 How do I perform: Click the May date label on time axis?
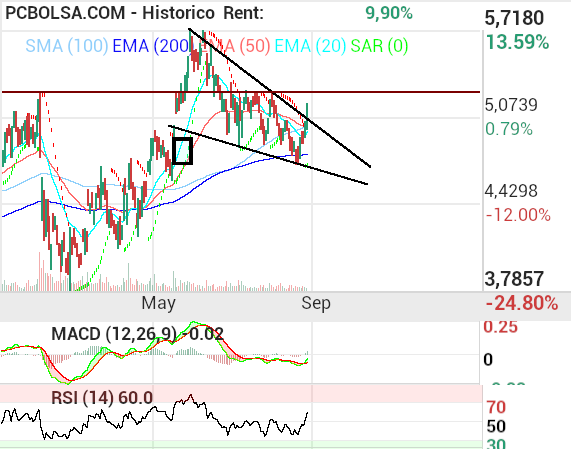coord(158,303)
